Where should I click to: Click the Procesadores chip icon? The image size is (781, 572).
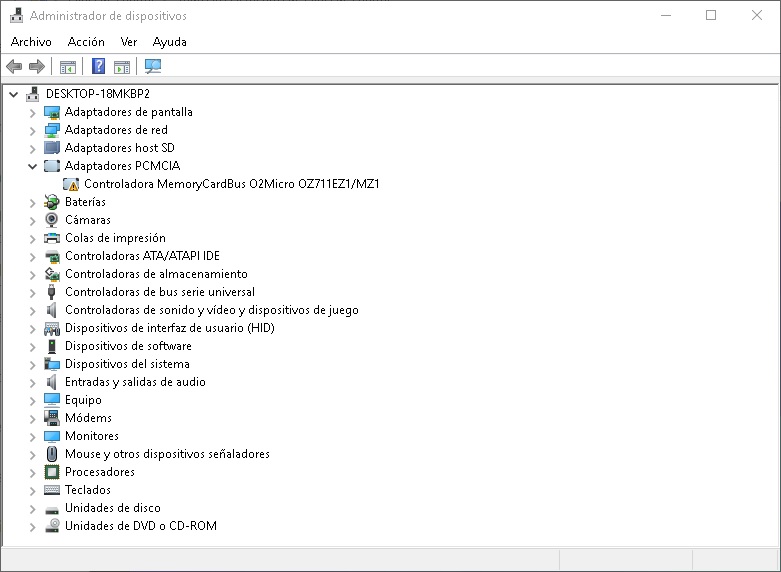coord(52,472)
